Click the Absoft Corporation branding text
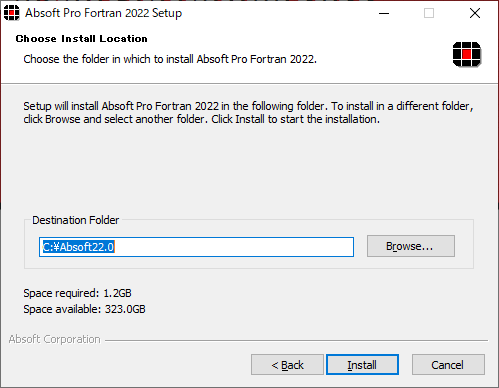Screen dimensions: 499x388 point(54,339)
